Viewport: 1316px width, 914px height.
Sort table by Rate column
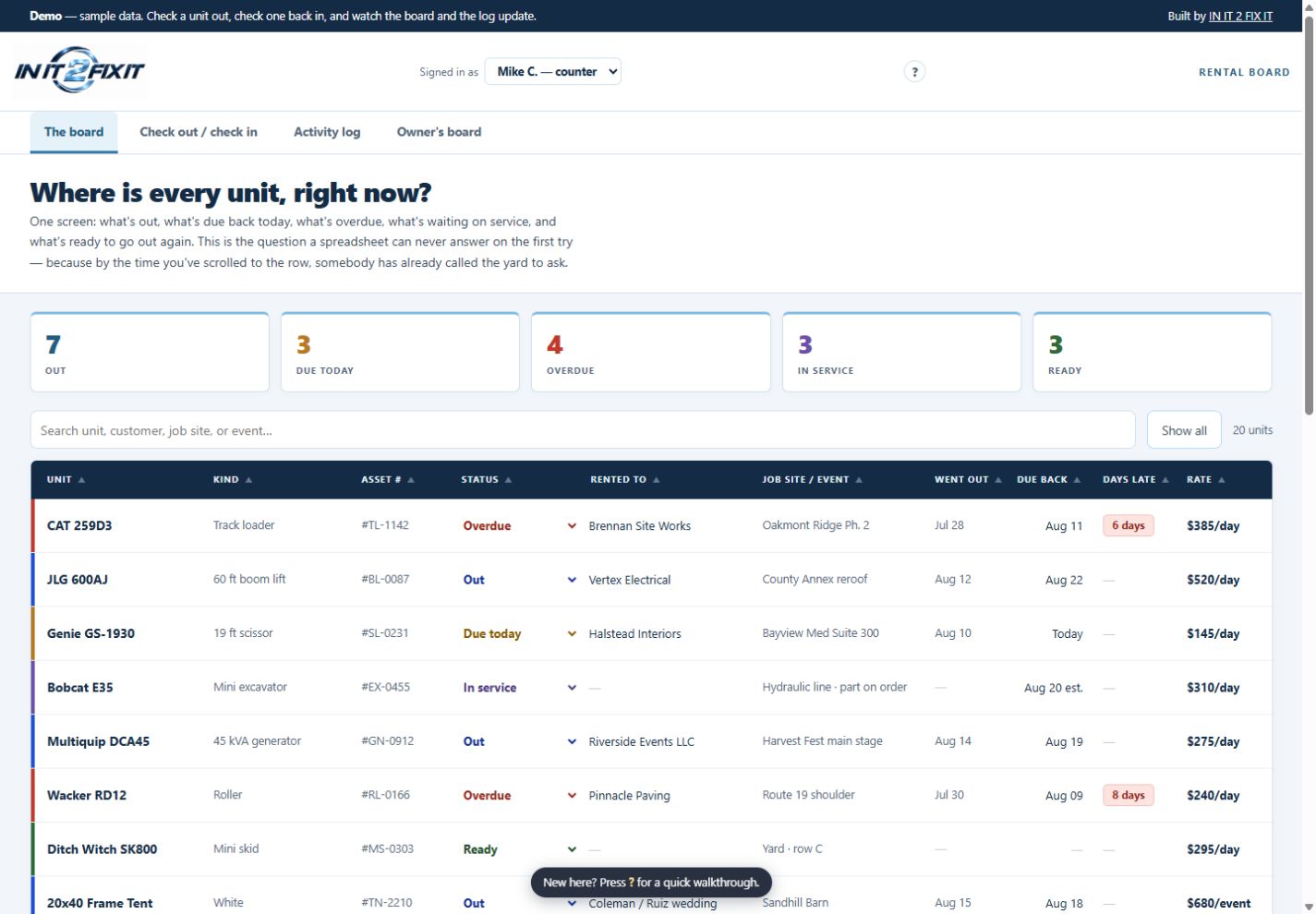[1206, 480]
